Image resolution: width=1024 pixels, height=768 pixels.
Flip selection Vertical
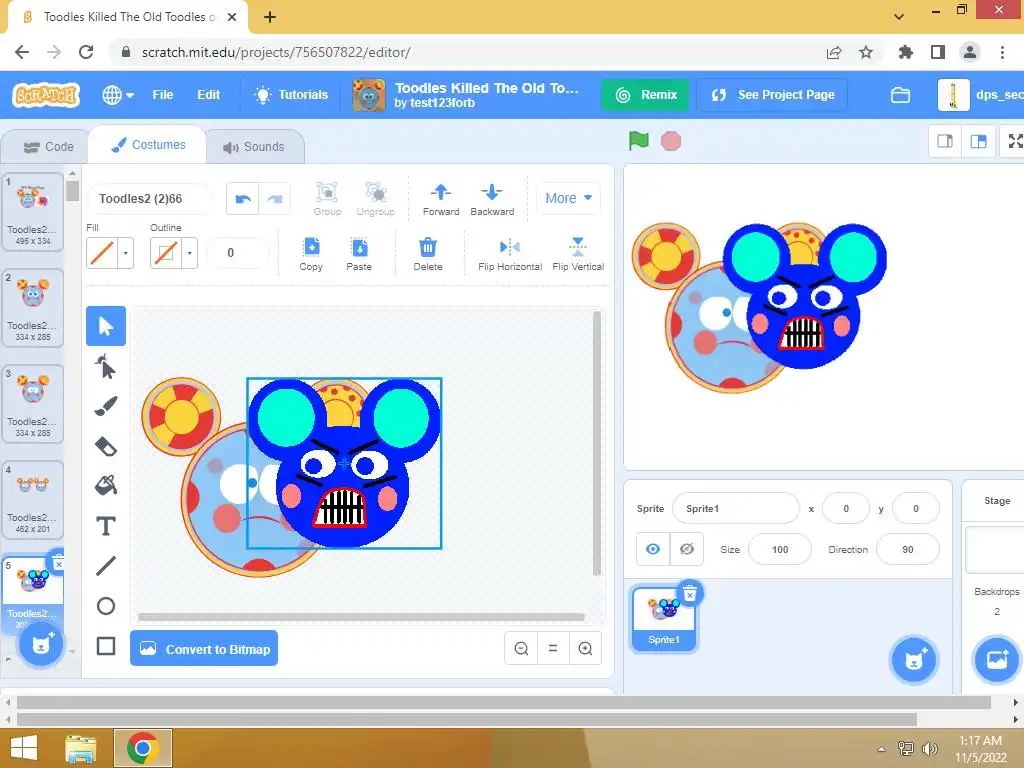pos(578,253)
